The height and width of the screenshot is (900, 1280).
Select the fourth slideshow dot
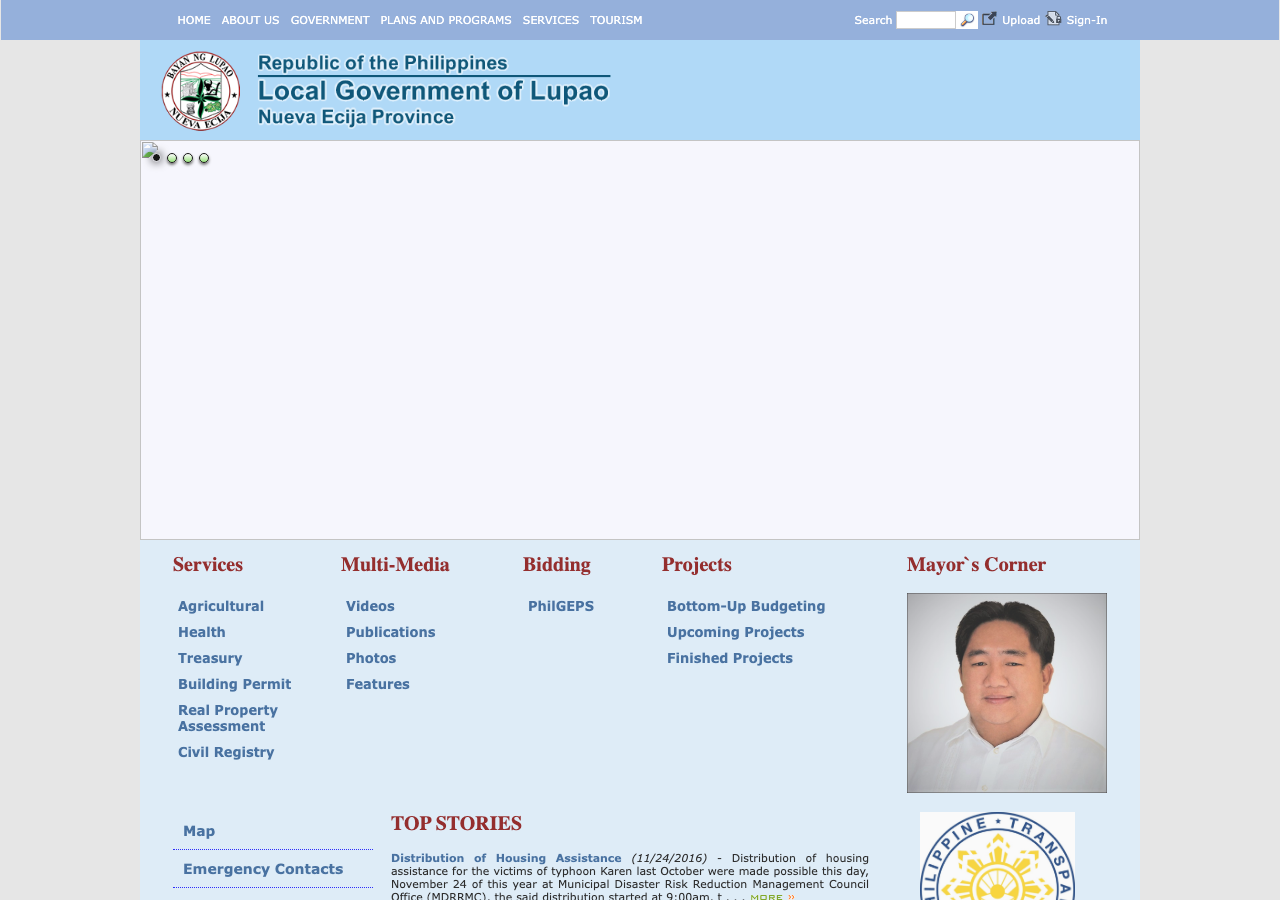pos(204,158)
